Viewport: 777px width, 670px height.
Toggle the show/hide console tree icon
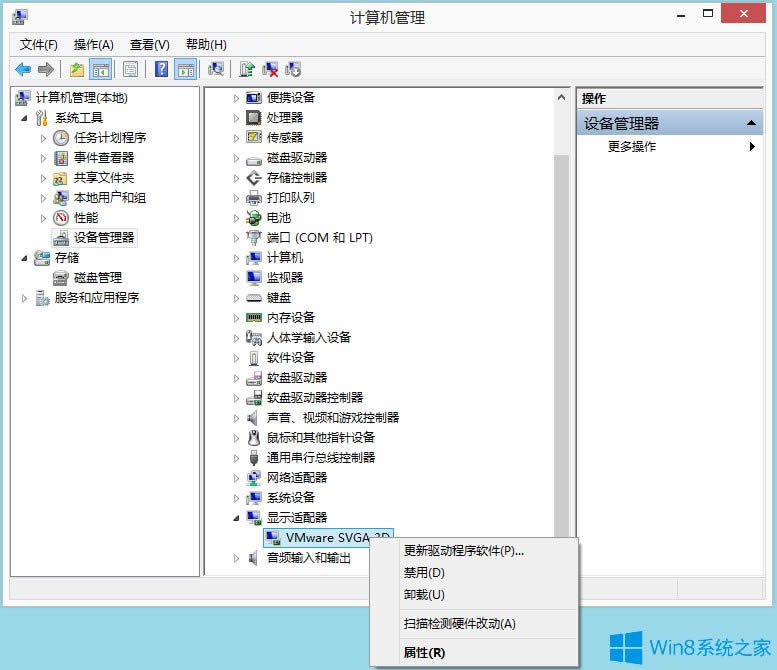100,69
